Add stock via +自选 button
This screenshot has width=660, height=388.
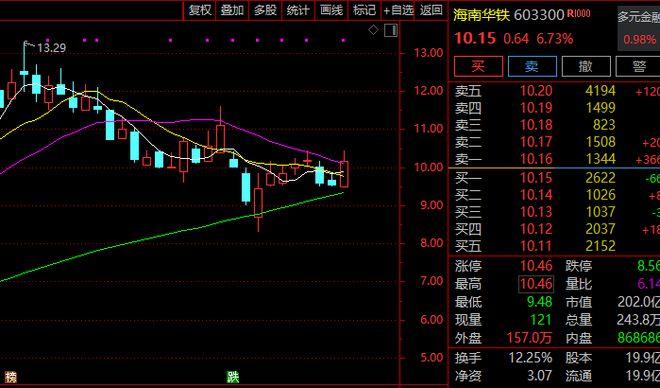tap(398, 10)
